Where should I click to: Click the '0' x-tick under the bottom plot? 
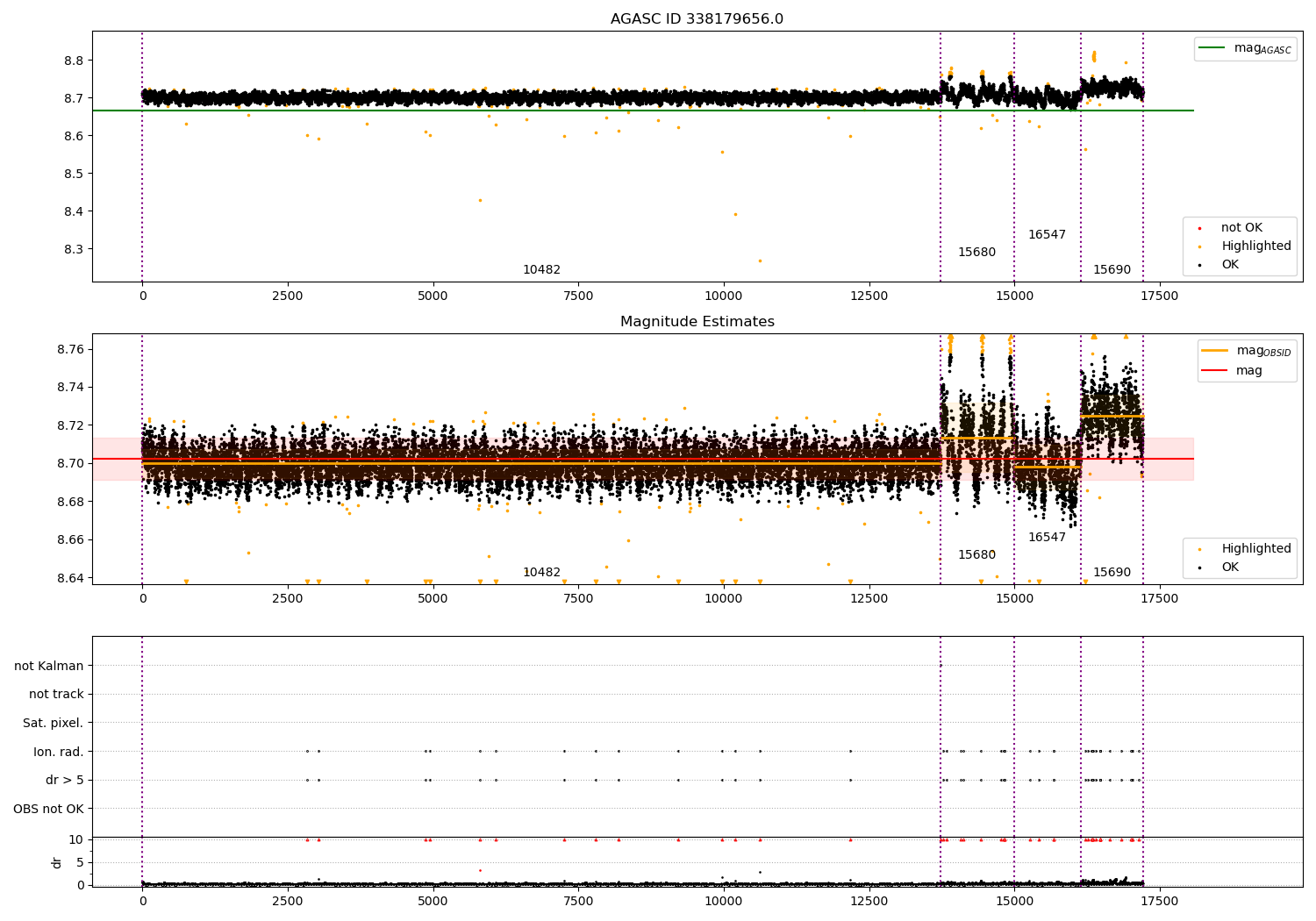142,902
